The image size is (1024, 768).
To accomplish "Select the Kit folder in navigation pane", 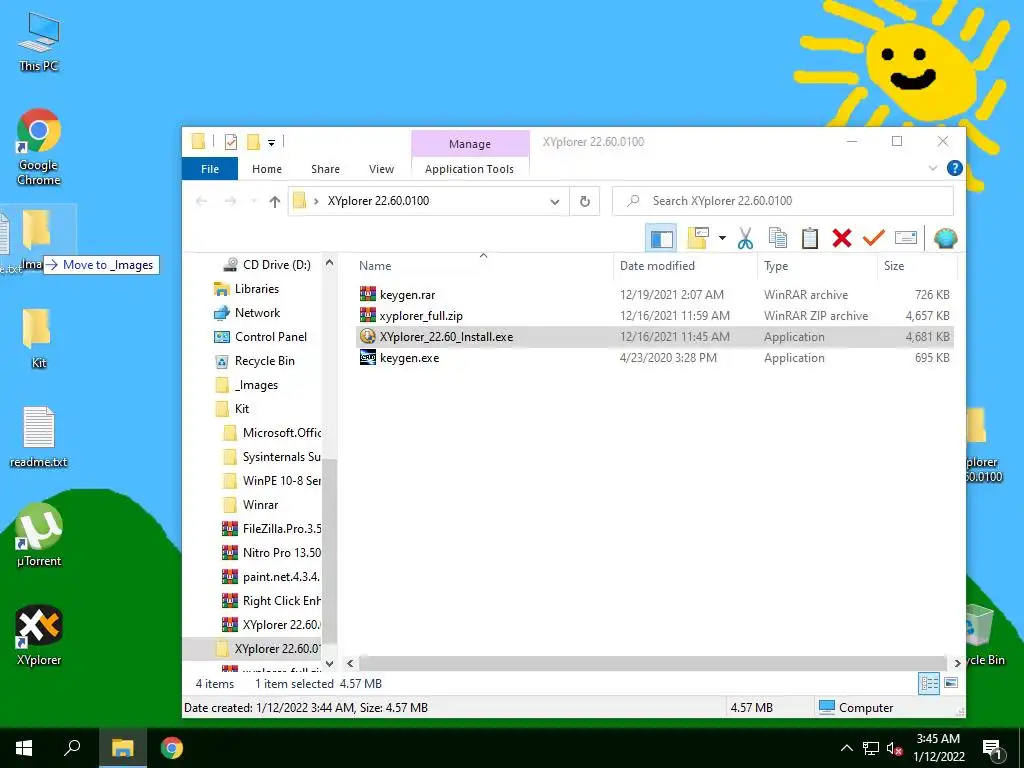I will [232, 409].
